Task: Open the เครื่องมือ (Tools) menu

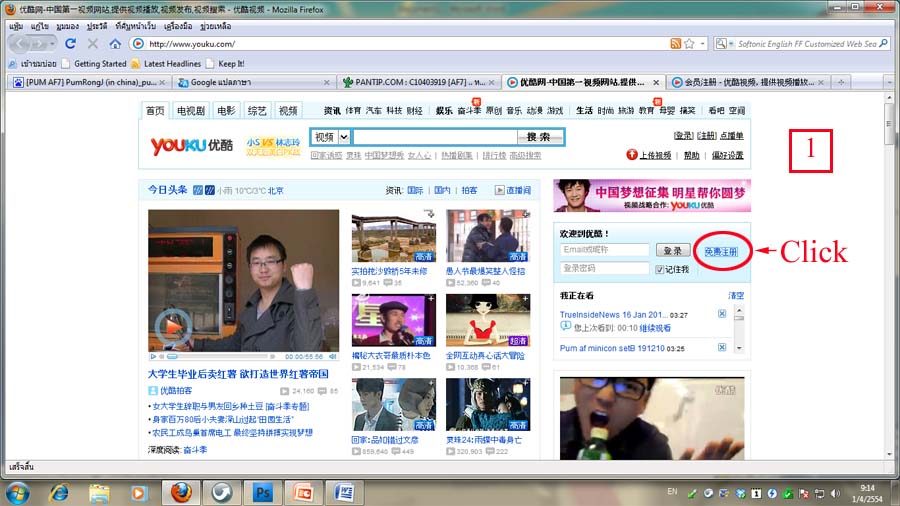Action: point(178,26)
